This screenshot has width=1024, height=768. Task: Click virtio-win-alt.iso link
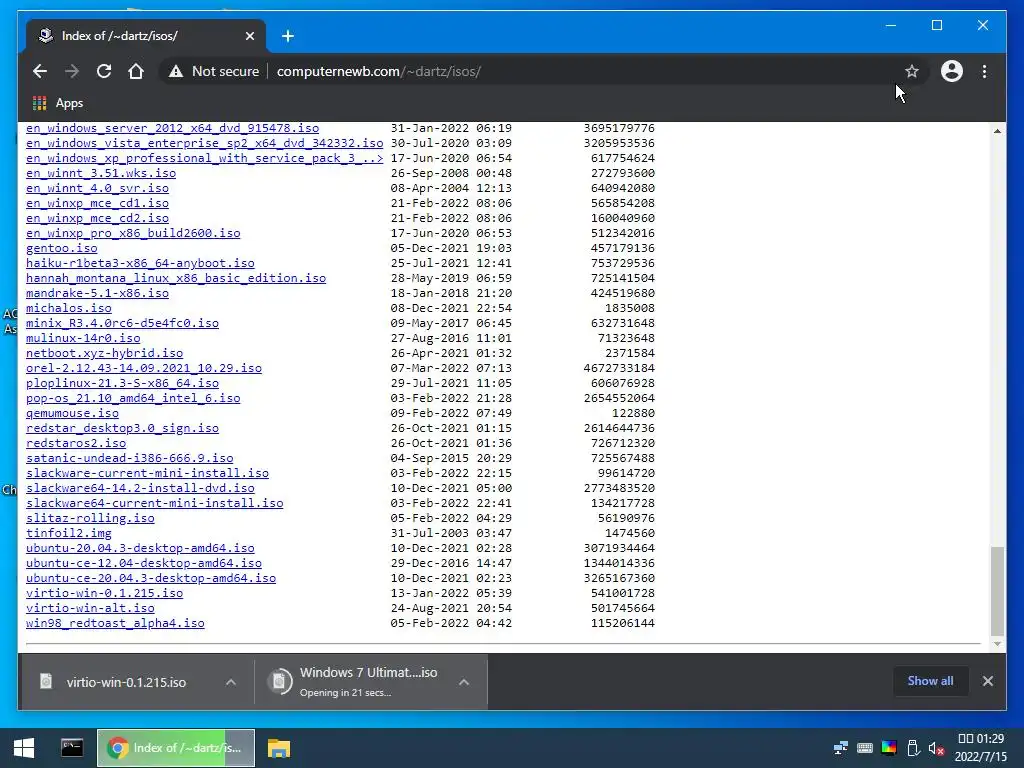90,609
